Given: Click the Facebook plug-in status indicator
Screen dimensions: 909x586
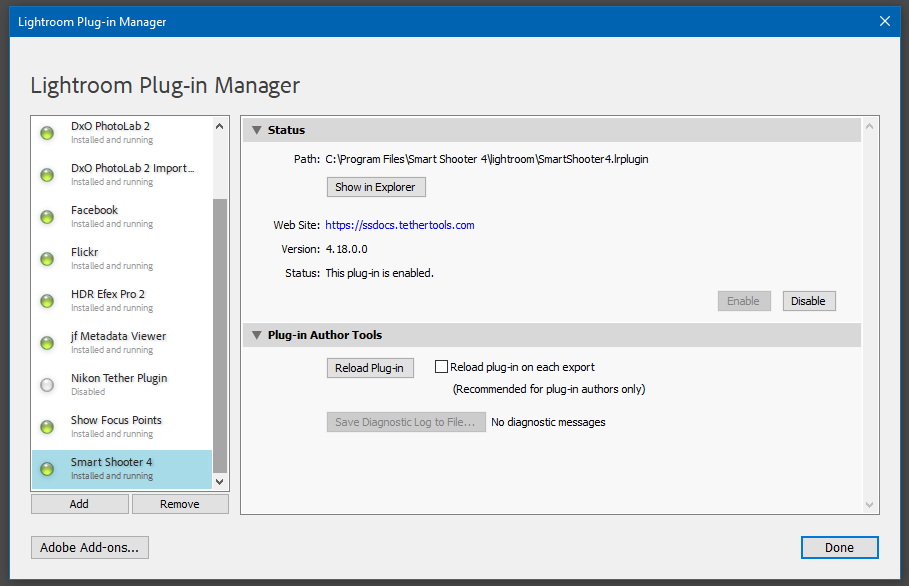Looking at the screenshot, I should [47, 217].
